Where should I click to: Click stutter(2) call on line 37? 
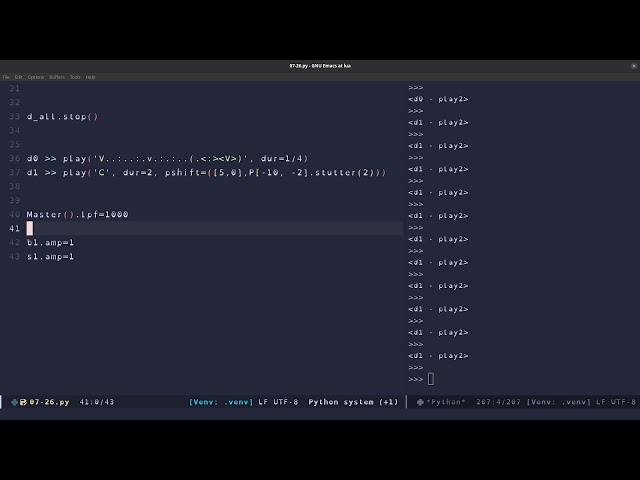pyautogui.click(x=344, y=173)
